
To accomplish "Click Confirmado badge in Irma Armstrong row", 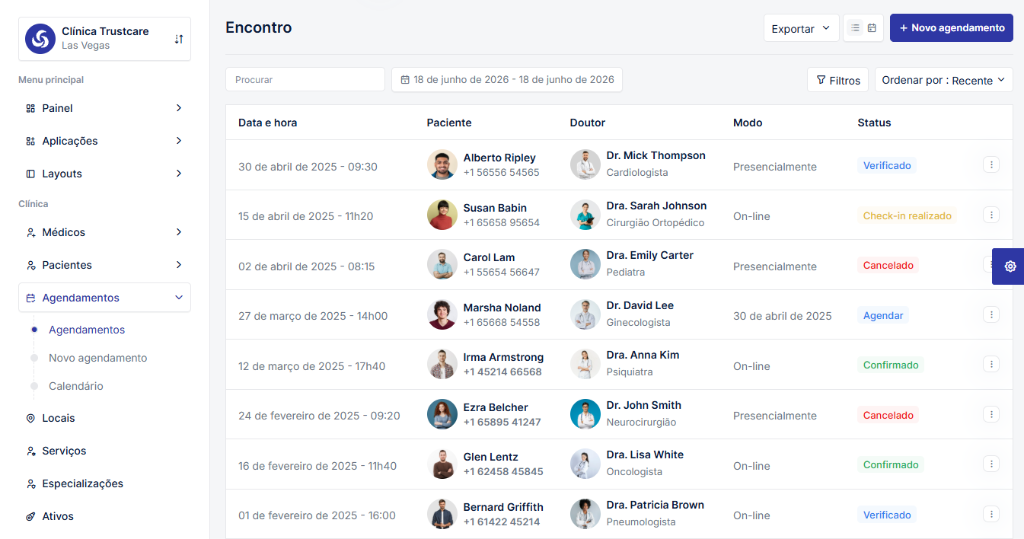I will [x=891, y=365].
